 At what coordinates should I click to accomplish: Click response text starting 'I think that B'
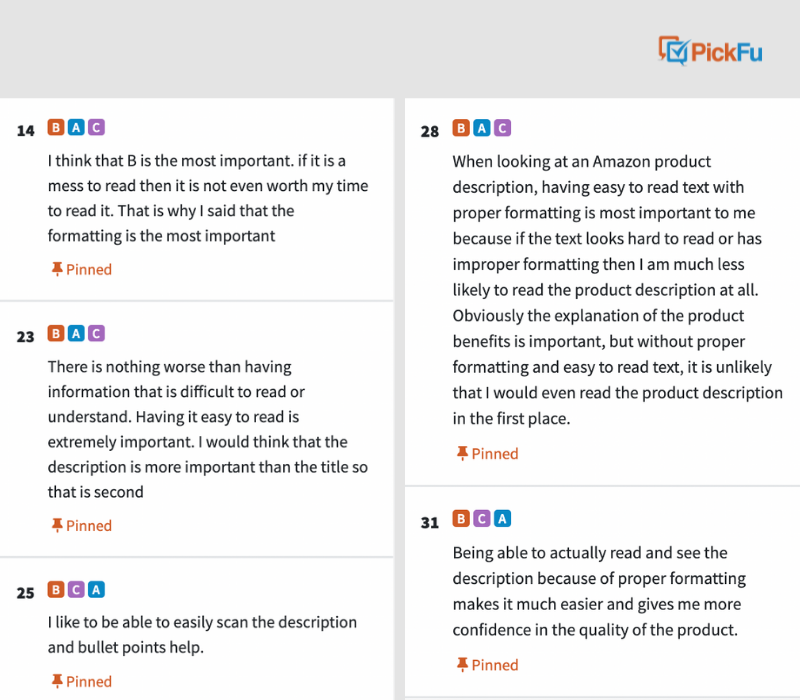pos(208,198)
